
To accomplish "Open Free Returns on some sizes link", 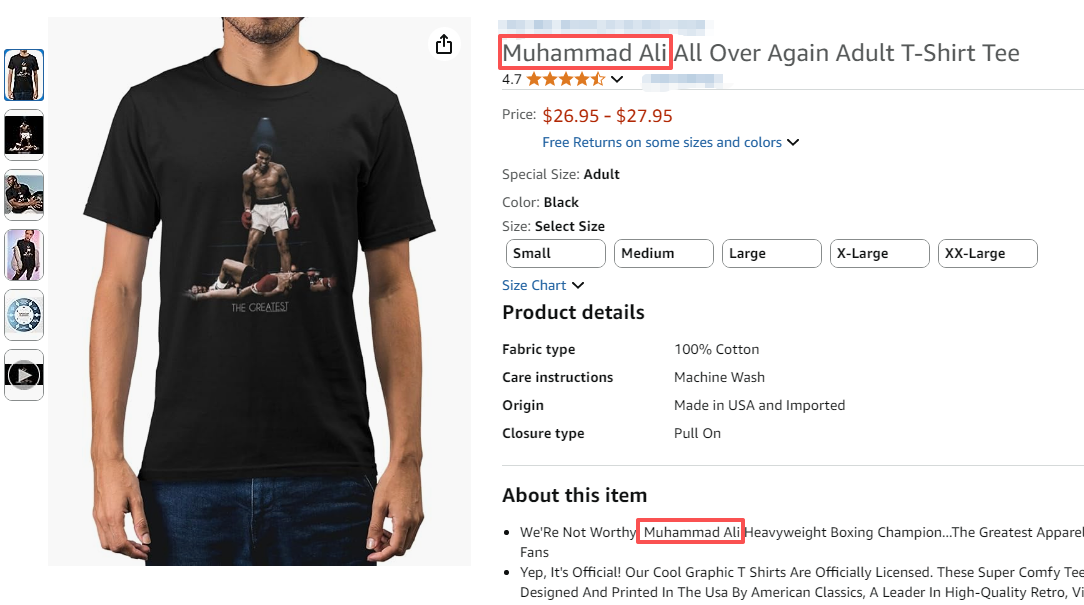I will (661, 142).
